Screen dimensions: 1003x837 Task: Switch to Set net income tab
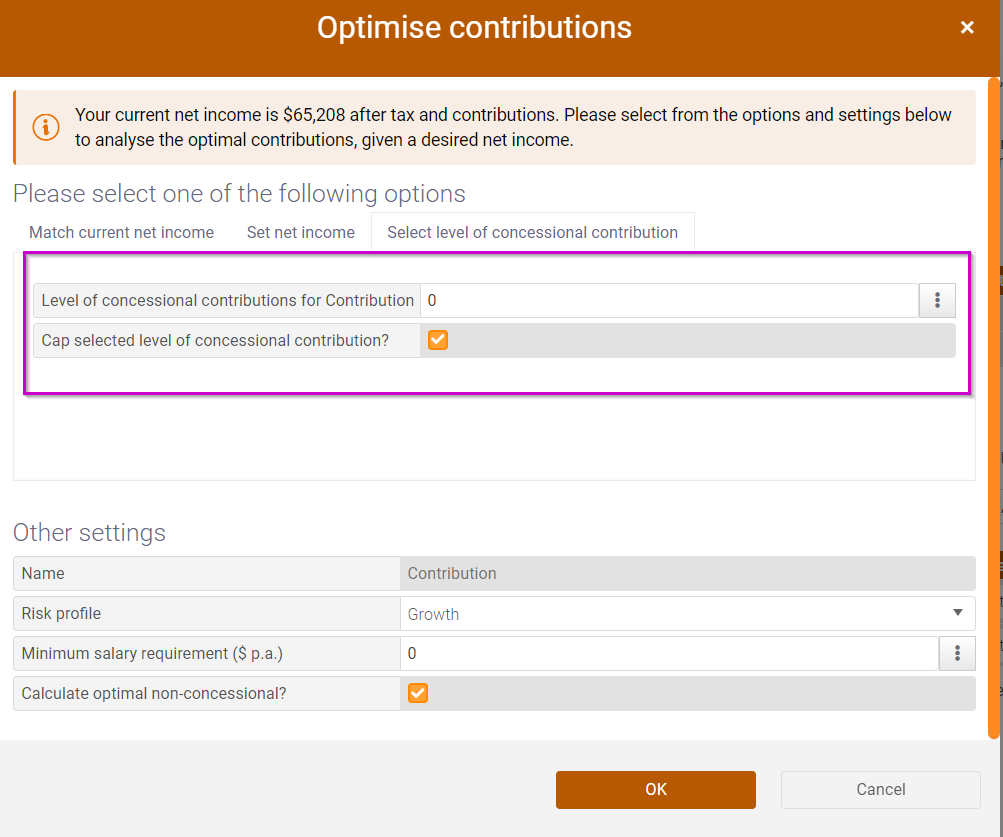click(x=300, y=232)
